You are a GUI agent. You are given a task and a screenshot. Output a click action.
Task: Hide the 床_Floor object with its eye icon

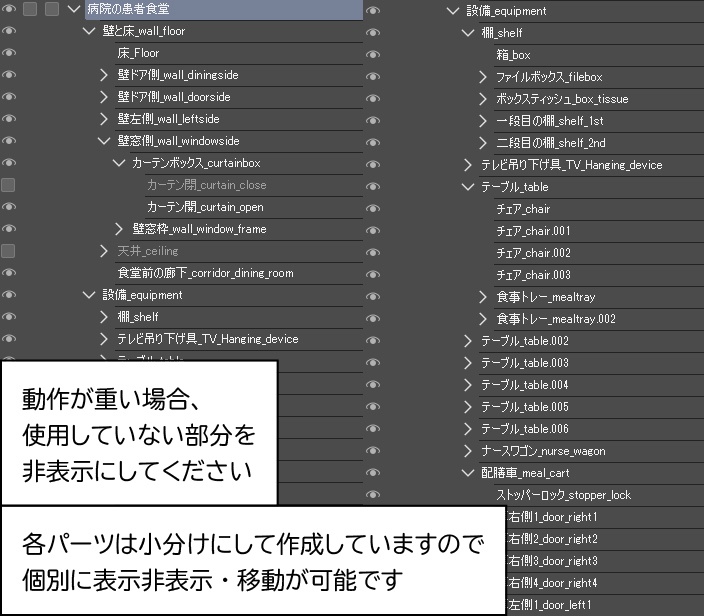tap(9, 53)
